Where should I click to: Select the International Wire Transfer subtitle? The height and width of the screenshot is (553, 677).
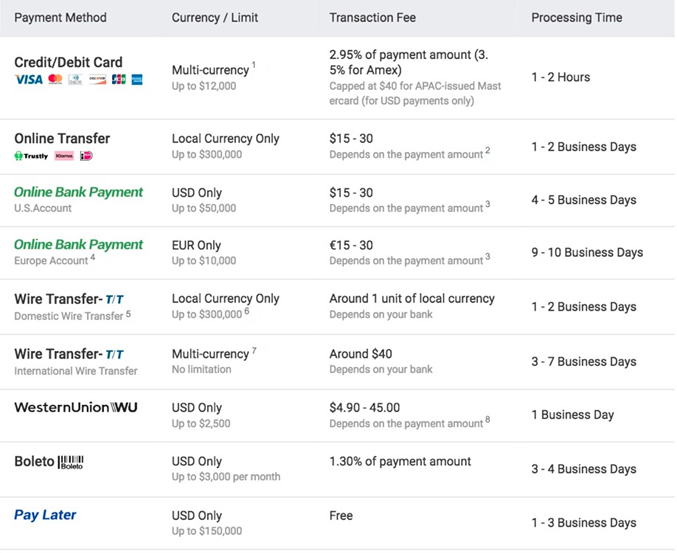click(x=75, y=370)
